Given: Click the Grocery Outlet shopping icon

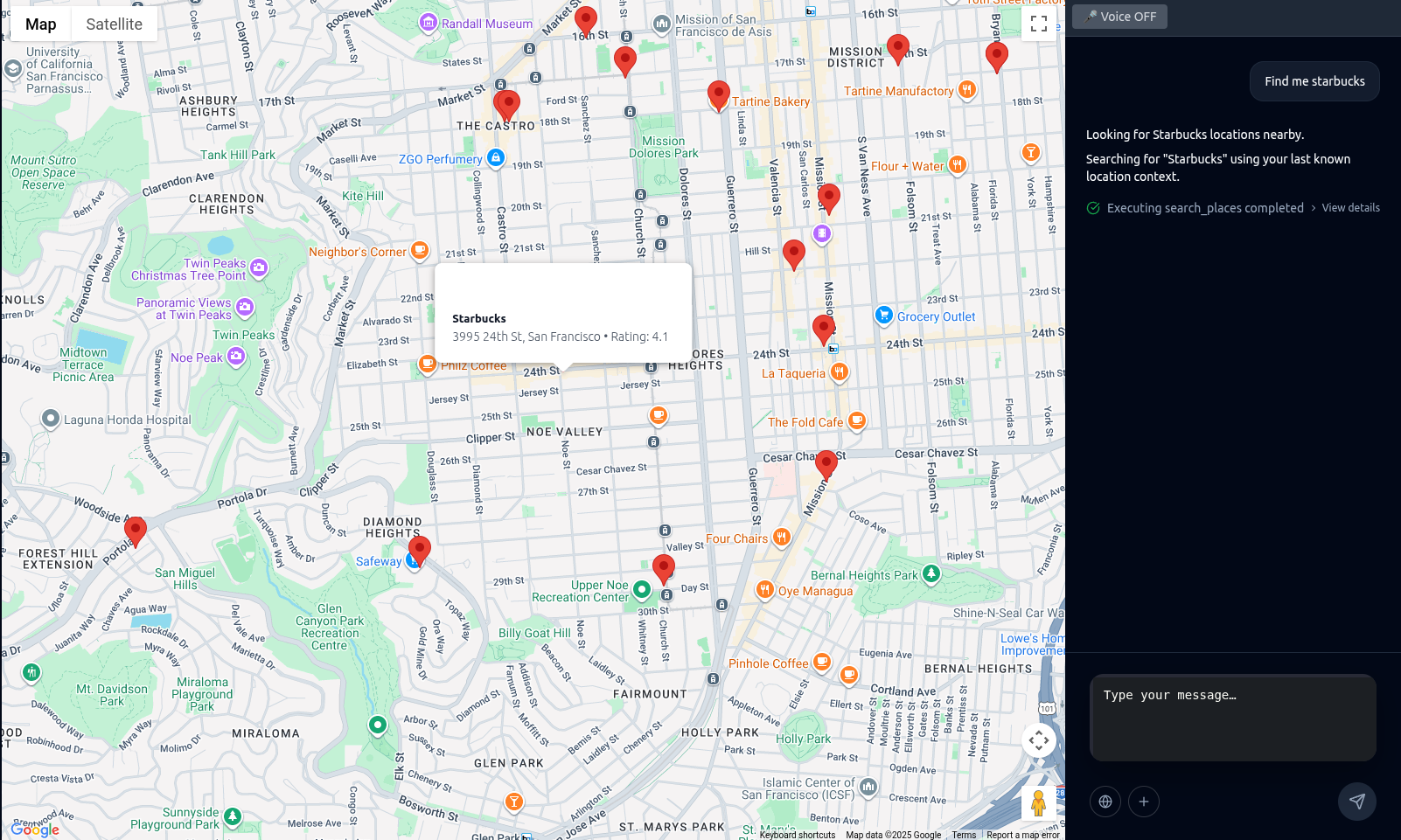Looking at the screenshot, I should 883,315.
